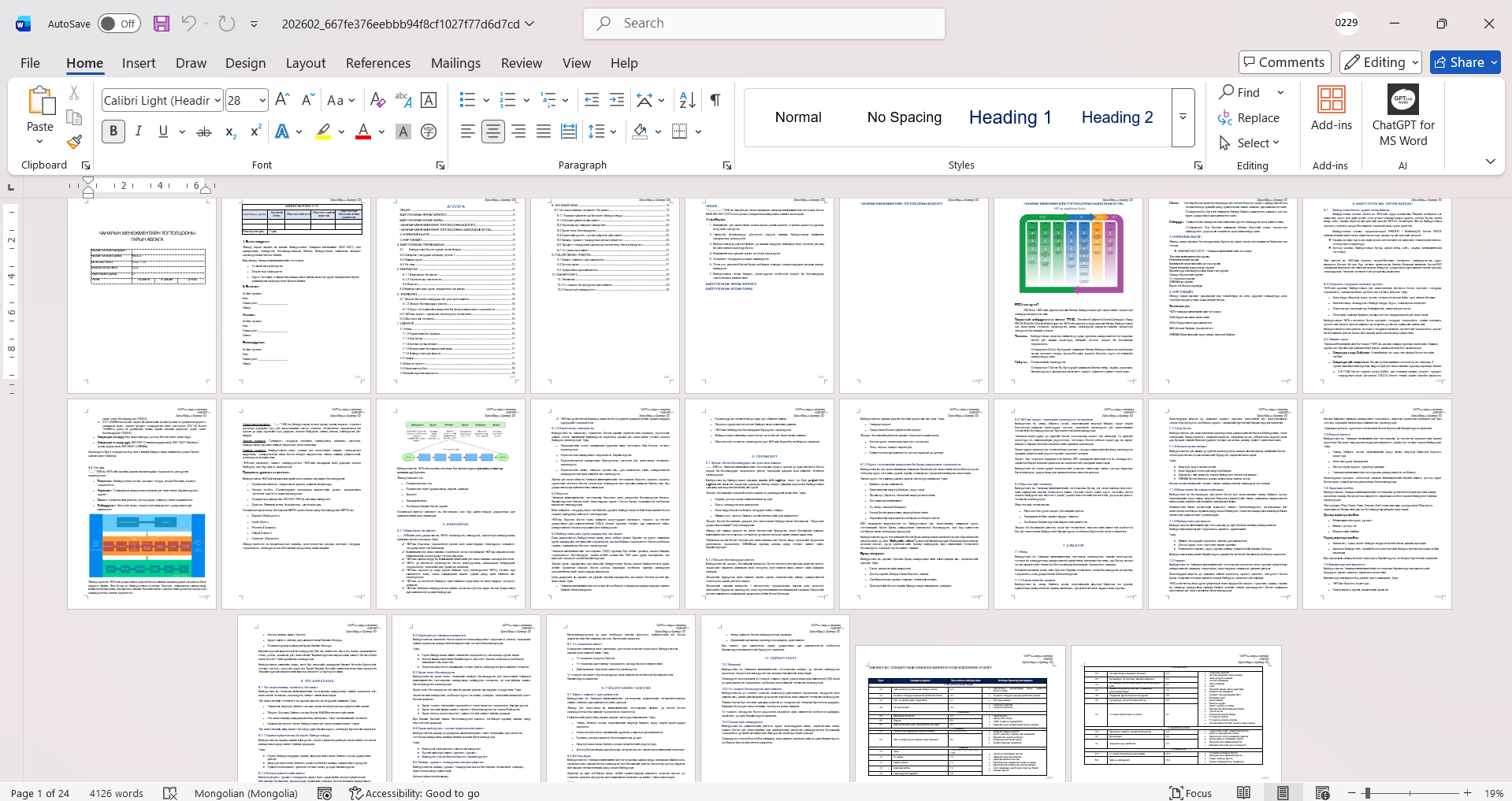Apply the Heading 1 style
The height and width of the screenshot is (801, 1512).
1010,117
